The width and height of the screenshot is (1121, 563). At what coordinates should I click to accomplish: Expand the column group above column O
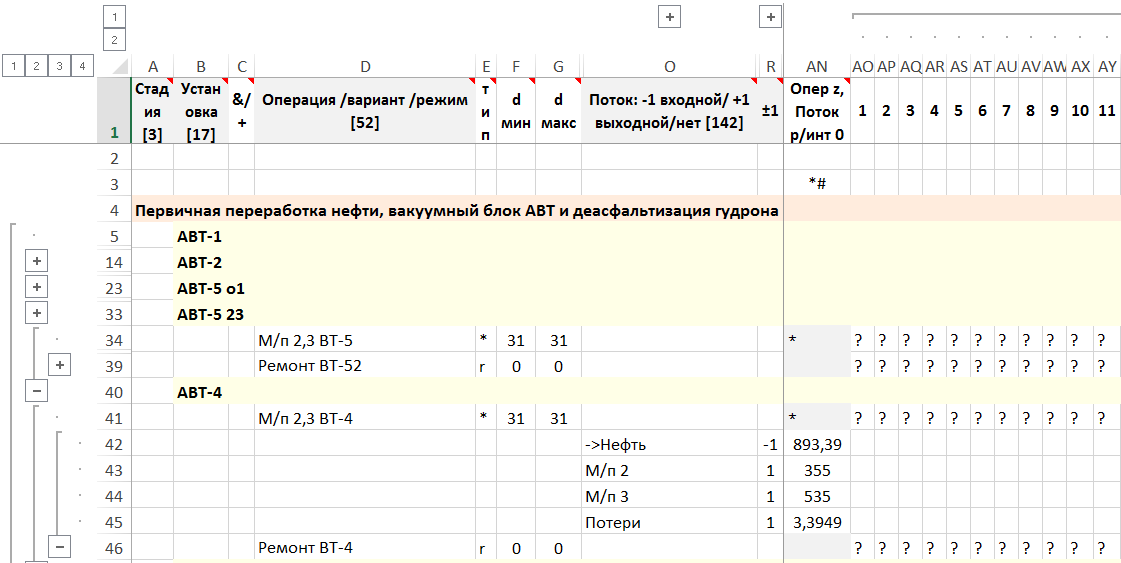(669, 17)
